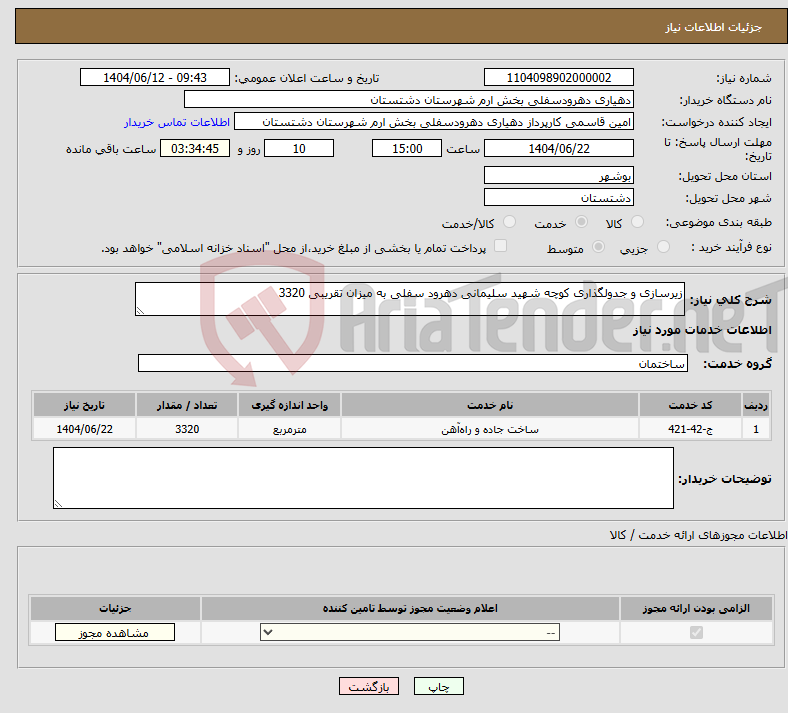
Task: Open the مشاهده مجوز button
Action: coord(114,633)
